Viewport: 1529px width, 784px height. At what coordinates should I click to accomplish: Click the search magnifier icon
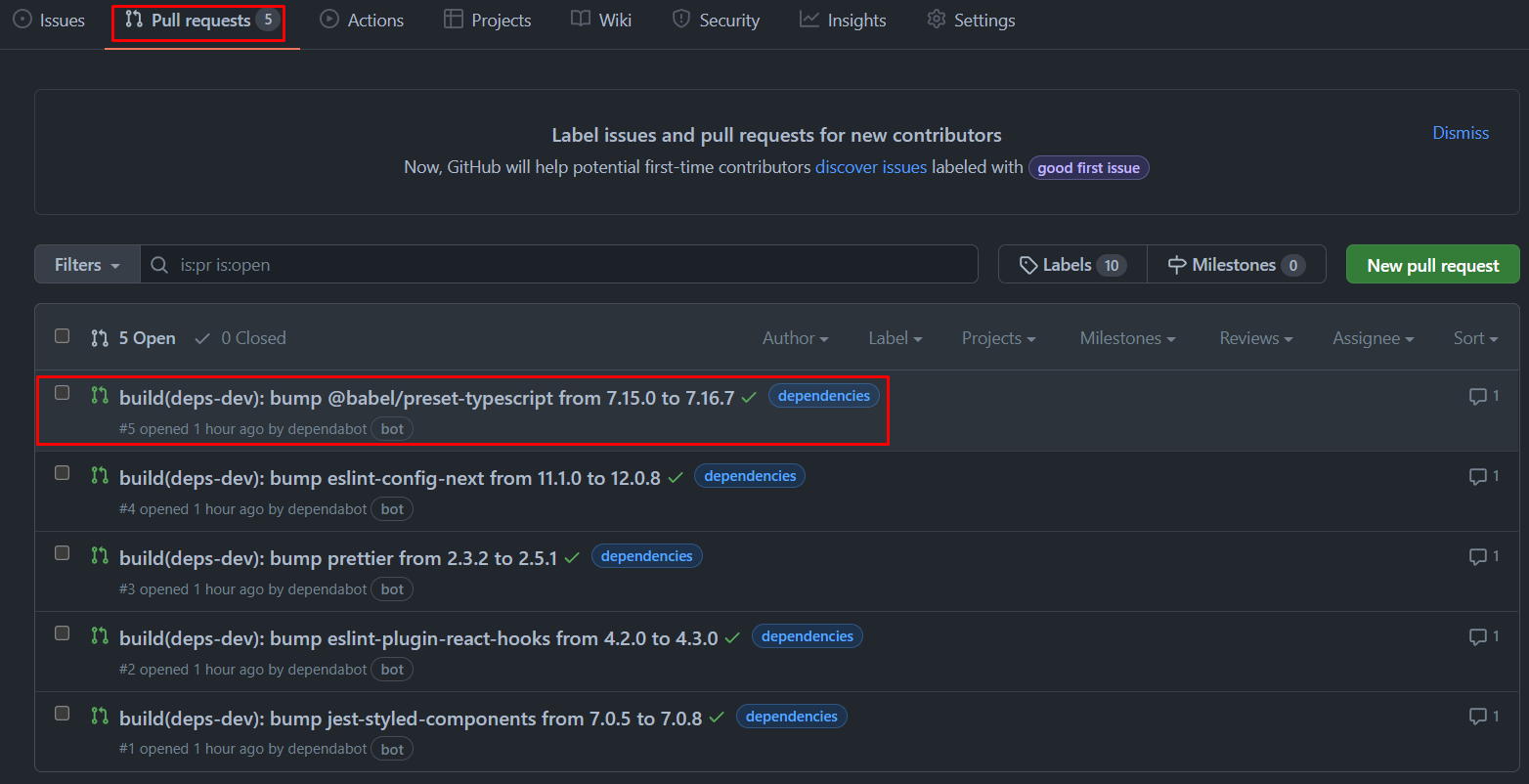[x=159, y=265]
